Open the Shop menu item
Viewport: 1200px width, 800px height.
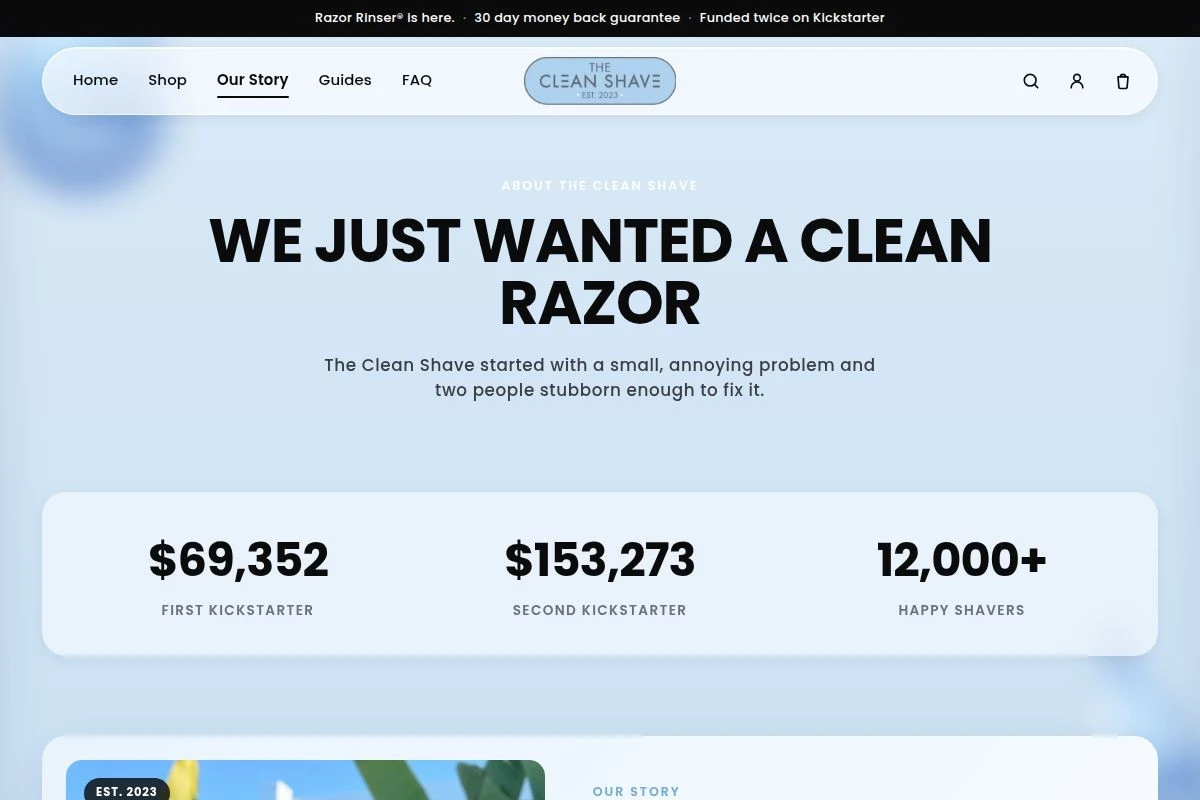pyautogui.click(x=167, y=80)
